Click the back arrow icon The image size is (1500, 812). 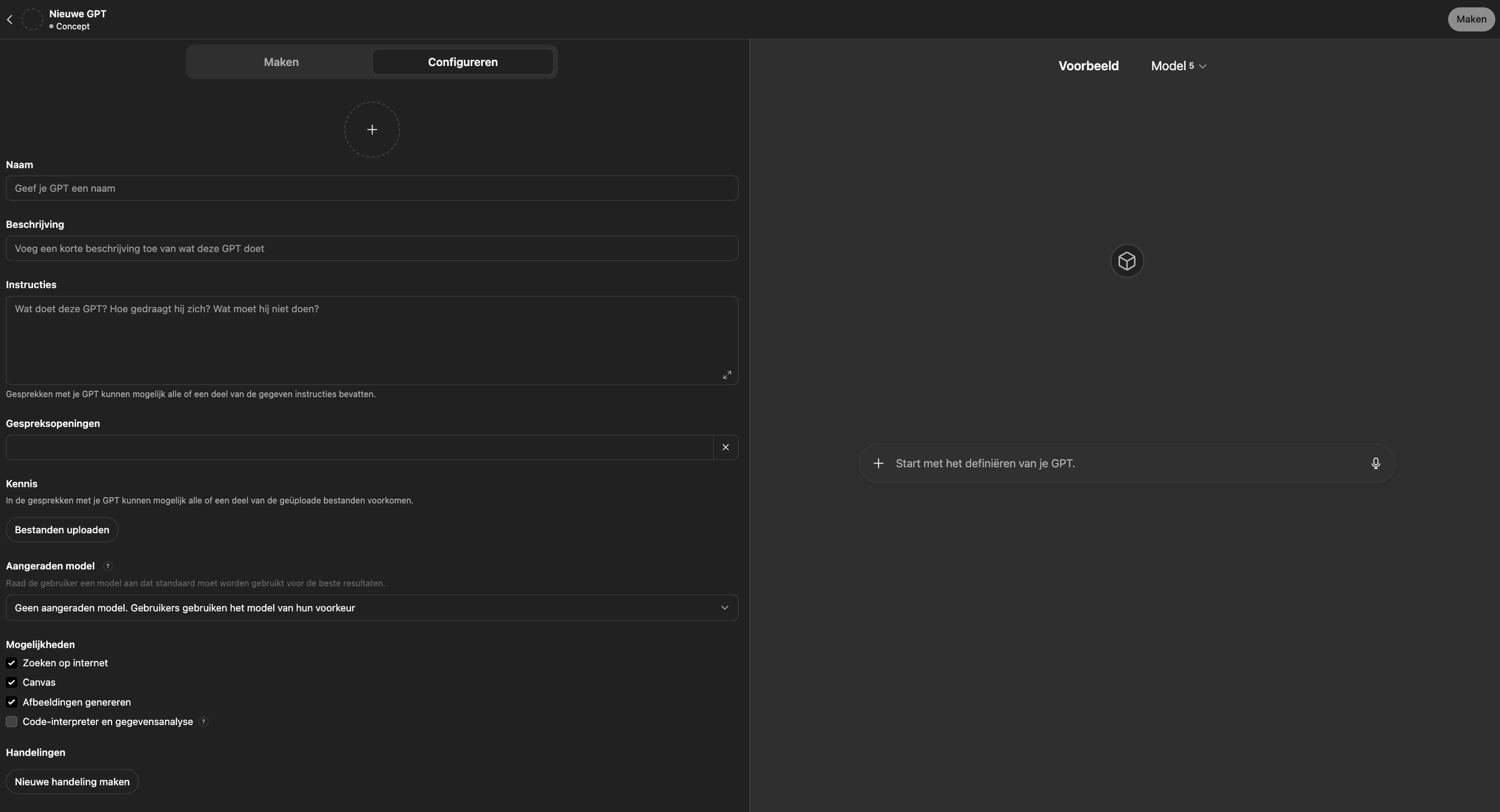point(10,20)
